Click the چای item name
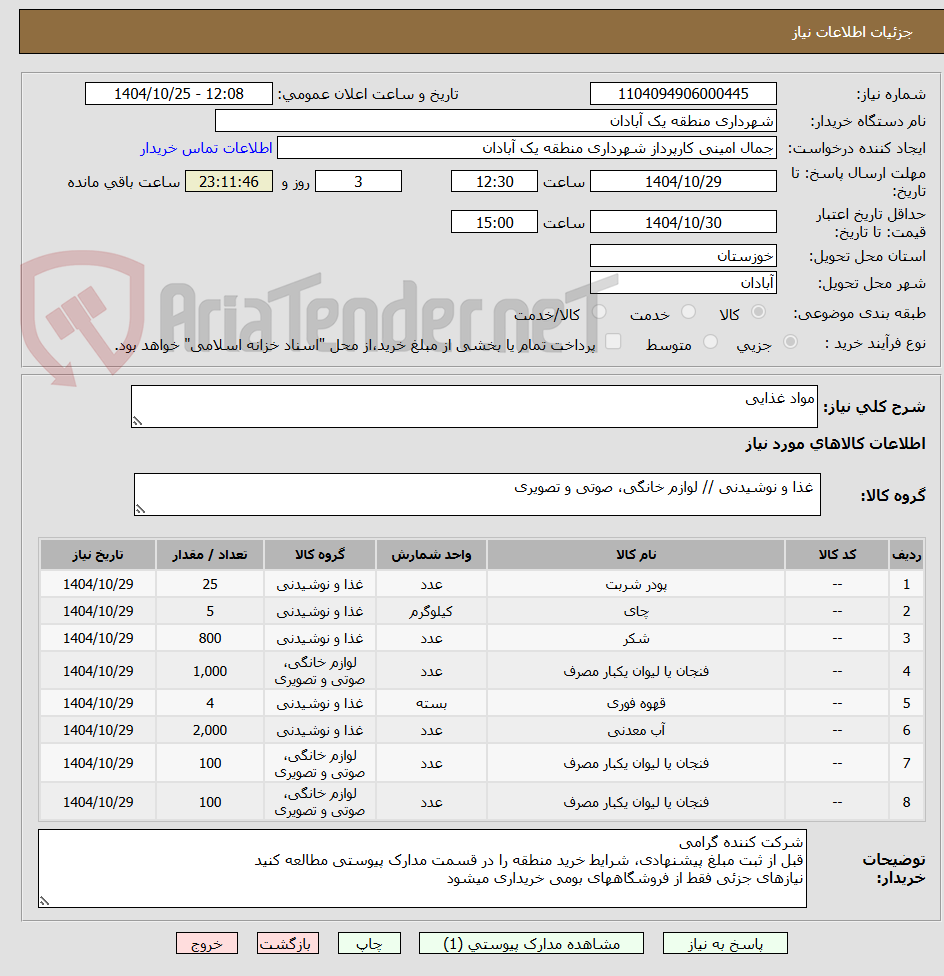This screenshot has height=976, width=944. 636,611
